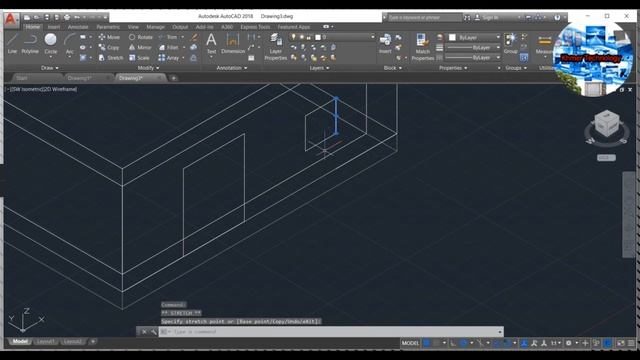
Task: Choose the Stretch tool
Action: pos(111,58)
